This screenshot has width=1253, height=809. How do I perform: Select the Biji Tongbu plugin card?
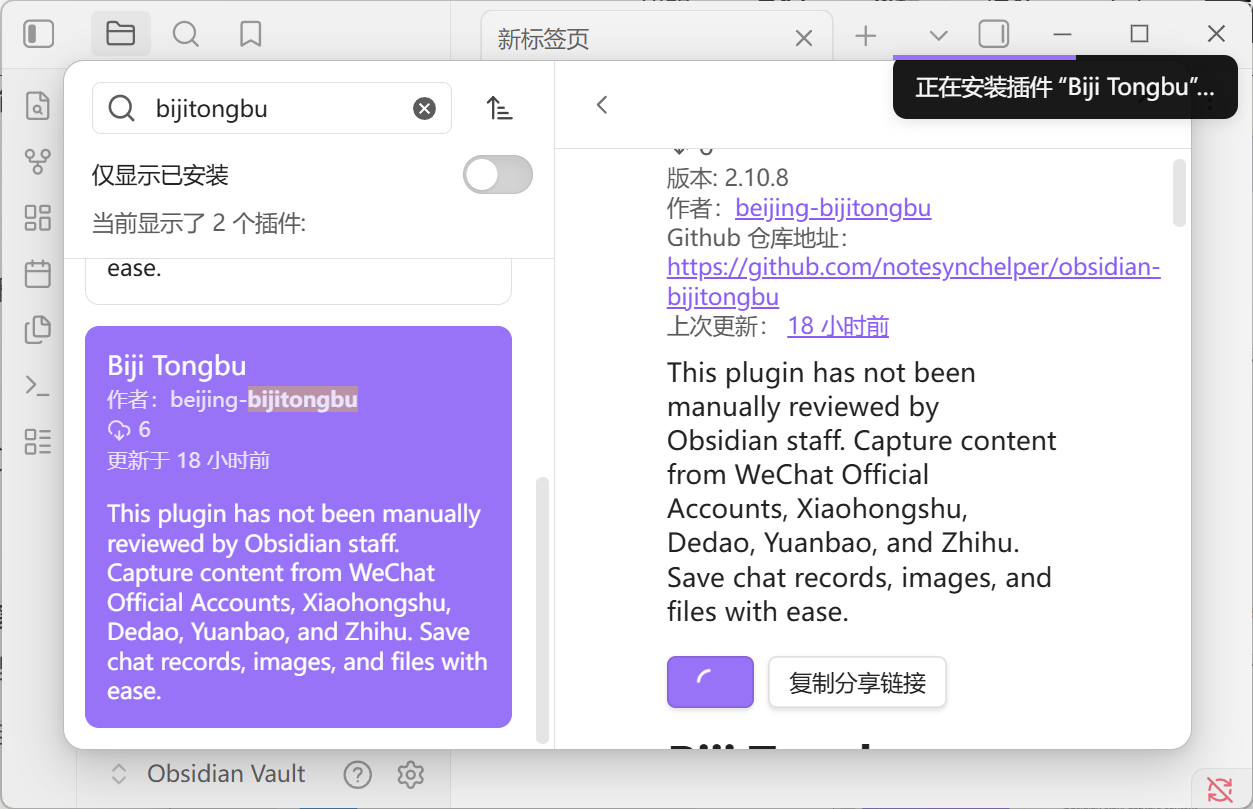click(298, 527)
